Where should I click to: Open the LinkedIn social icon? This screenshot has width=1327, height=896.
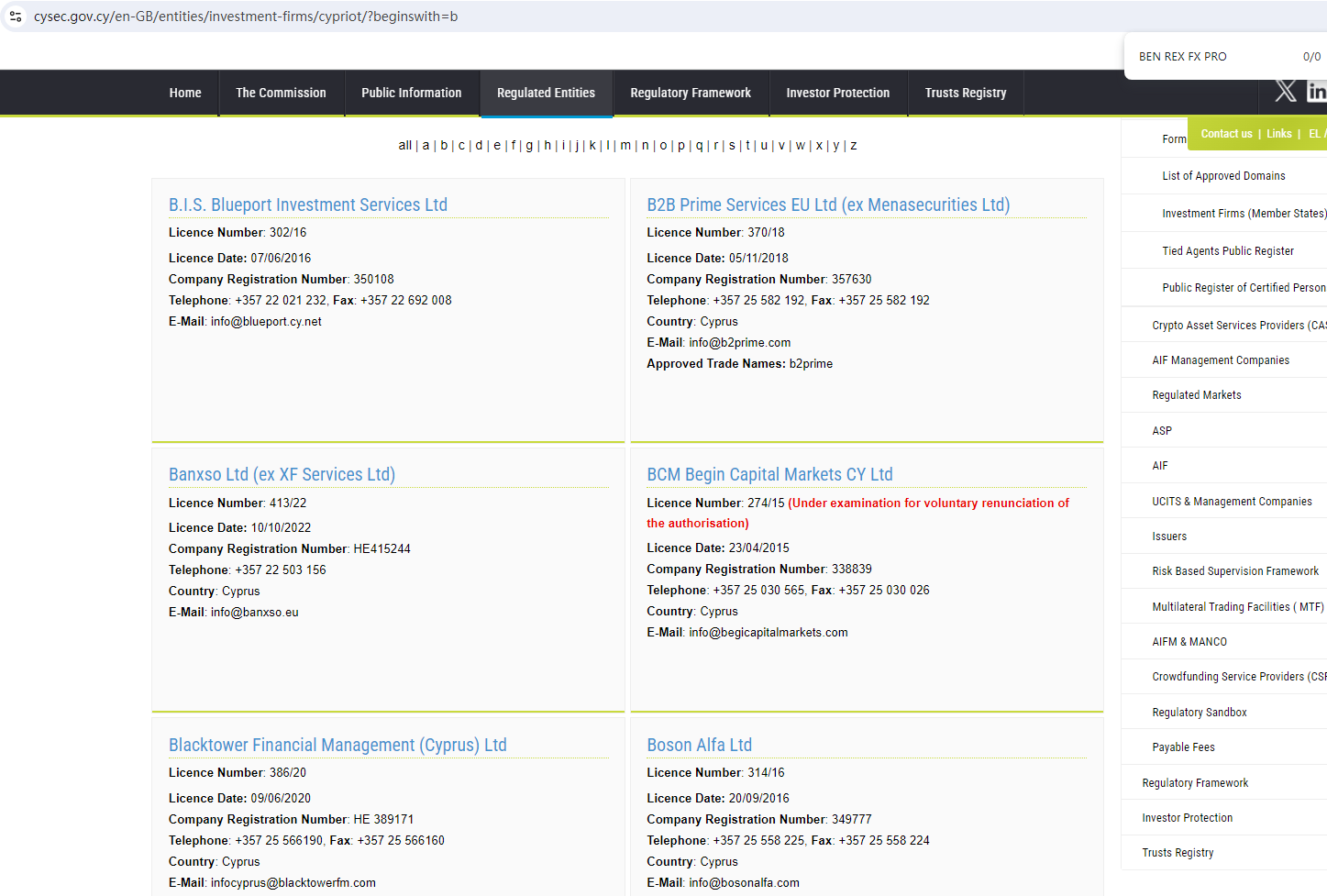1316,91
